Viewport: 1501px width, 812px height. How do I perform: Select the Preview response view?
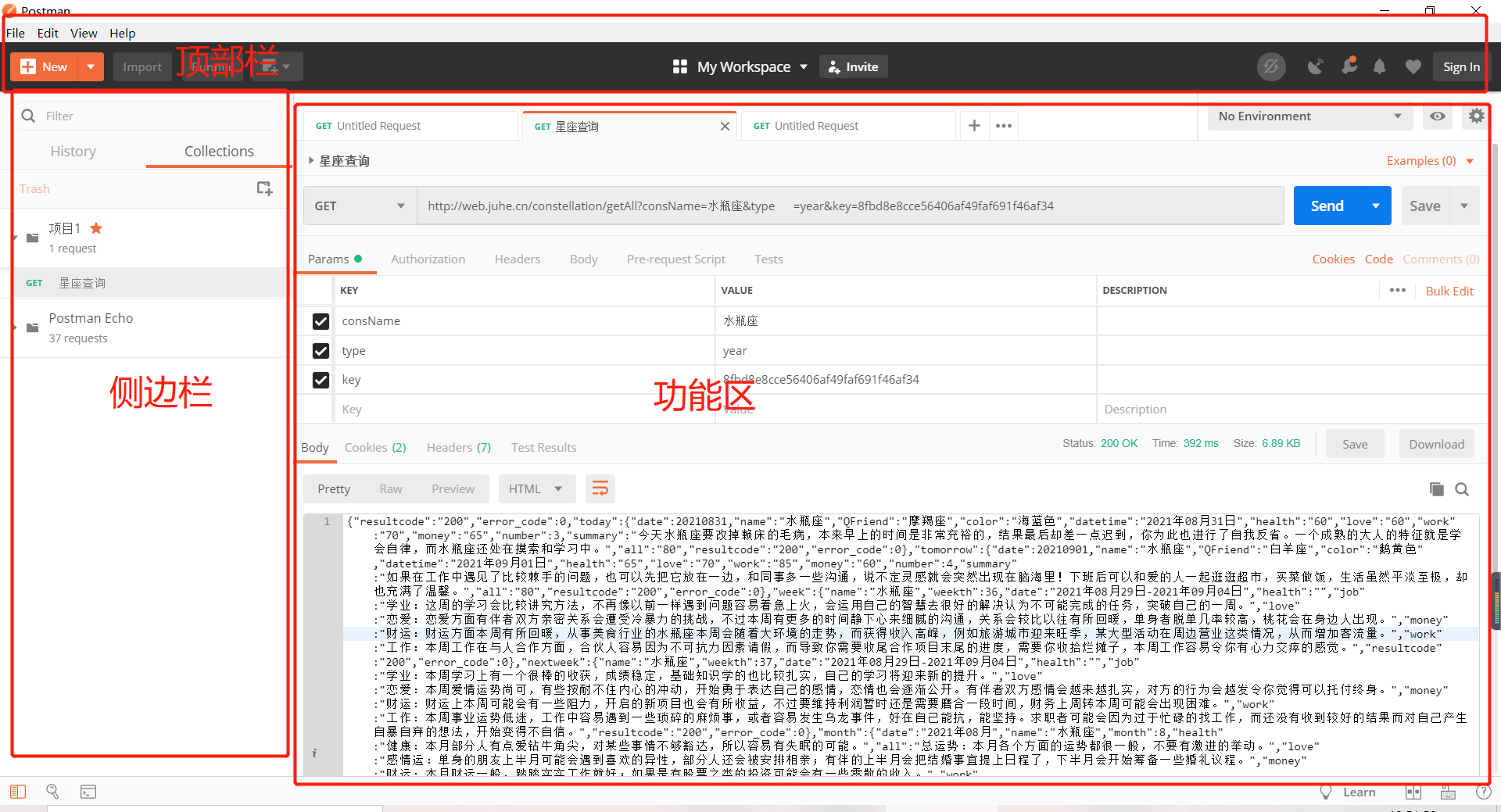click(453, 489)
